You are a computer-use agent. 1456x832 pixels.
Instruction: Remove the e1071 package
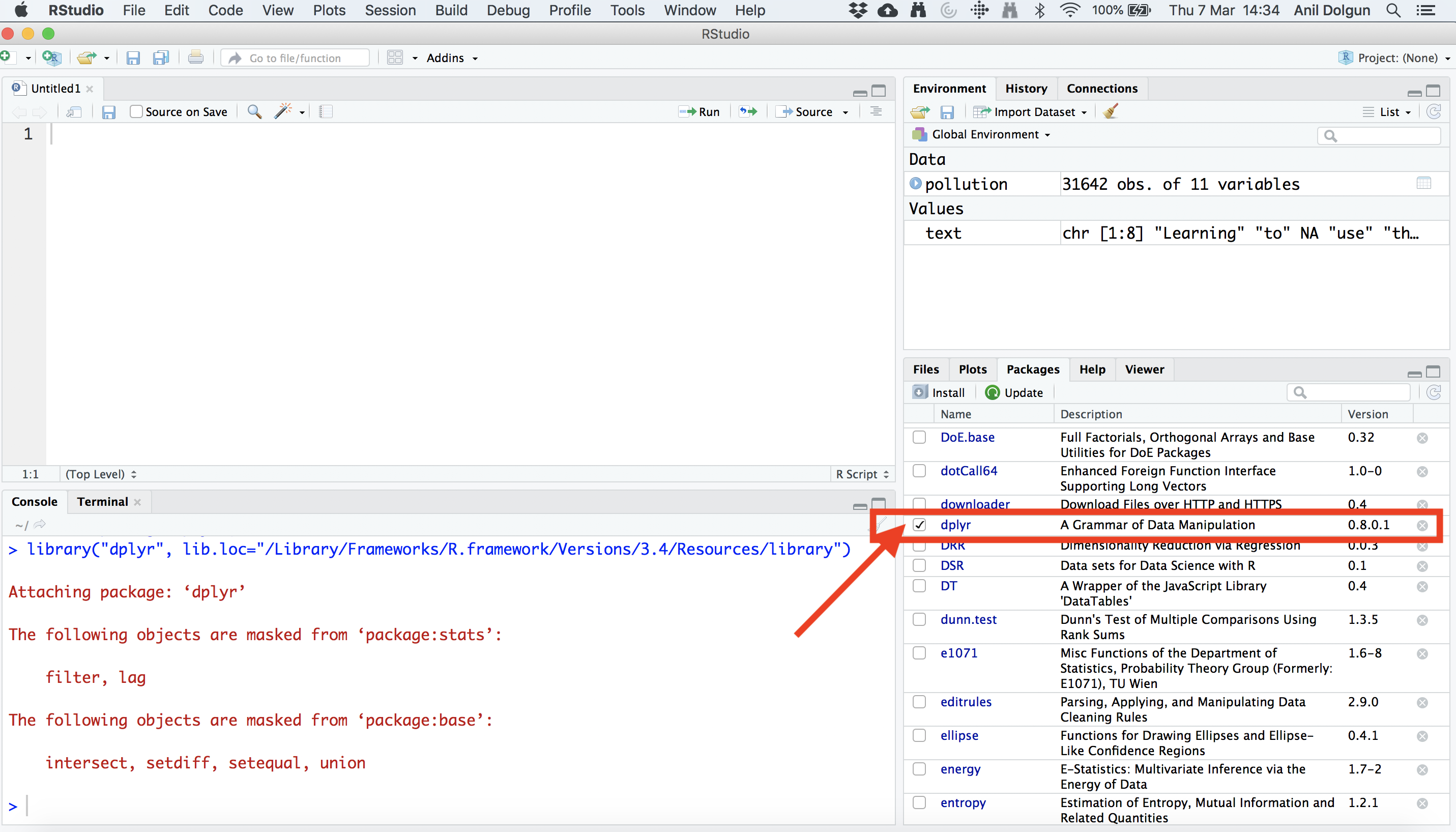pos(1422,654)
